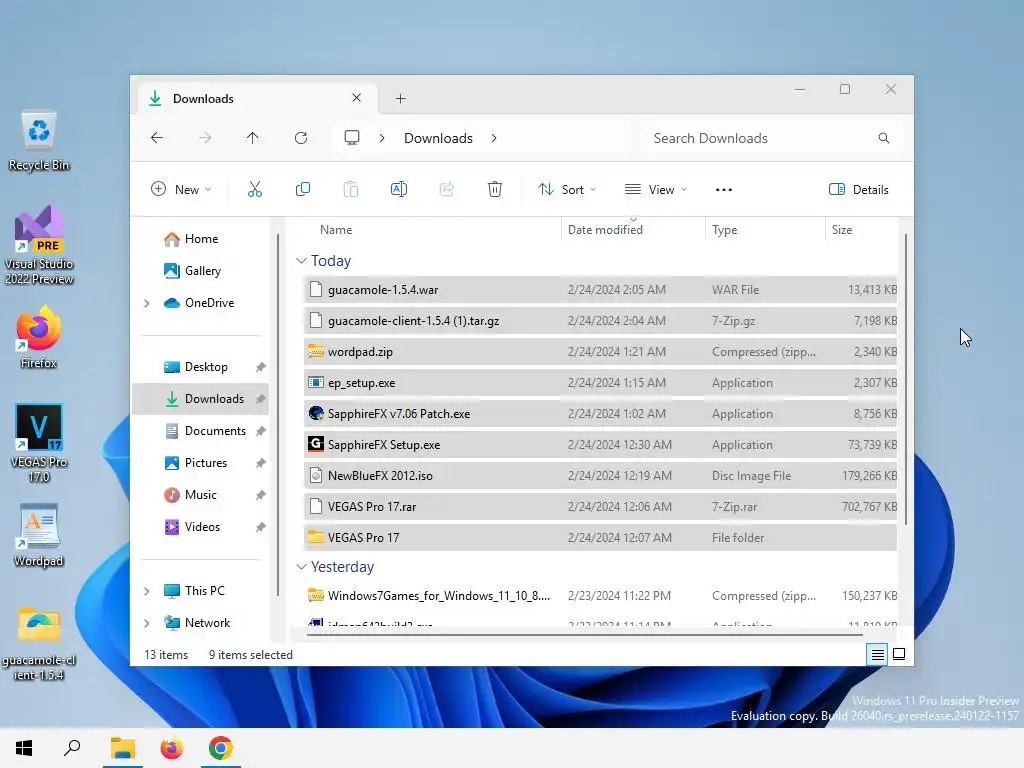Select VEGAS Pro 17.rar file
This screenshot has width=1024, height=768.
coord(600,506)
